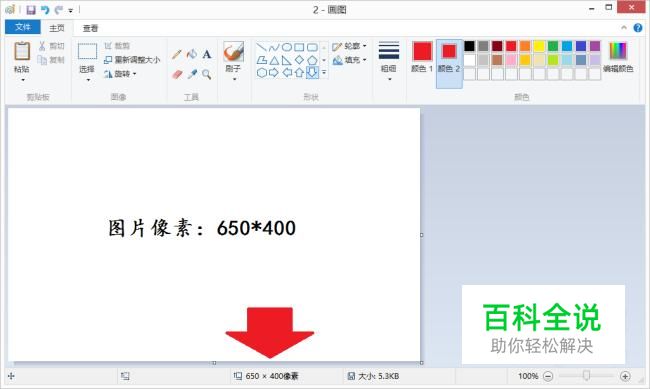Open the File menu tab
The height and width of the screenshot is (389, 650).
pos(23,27)
